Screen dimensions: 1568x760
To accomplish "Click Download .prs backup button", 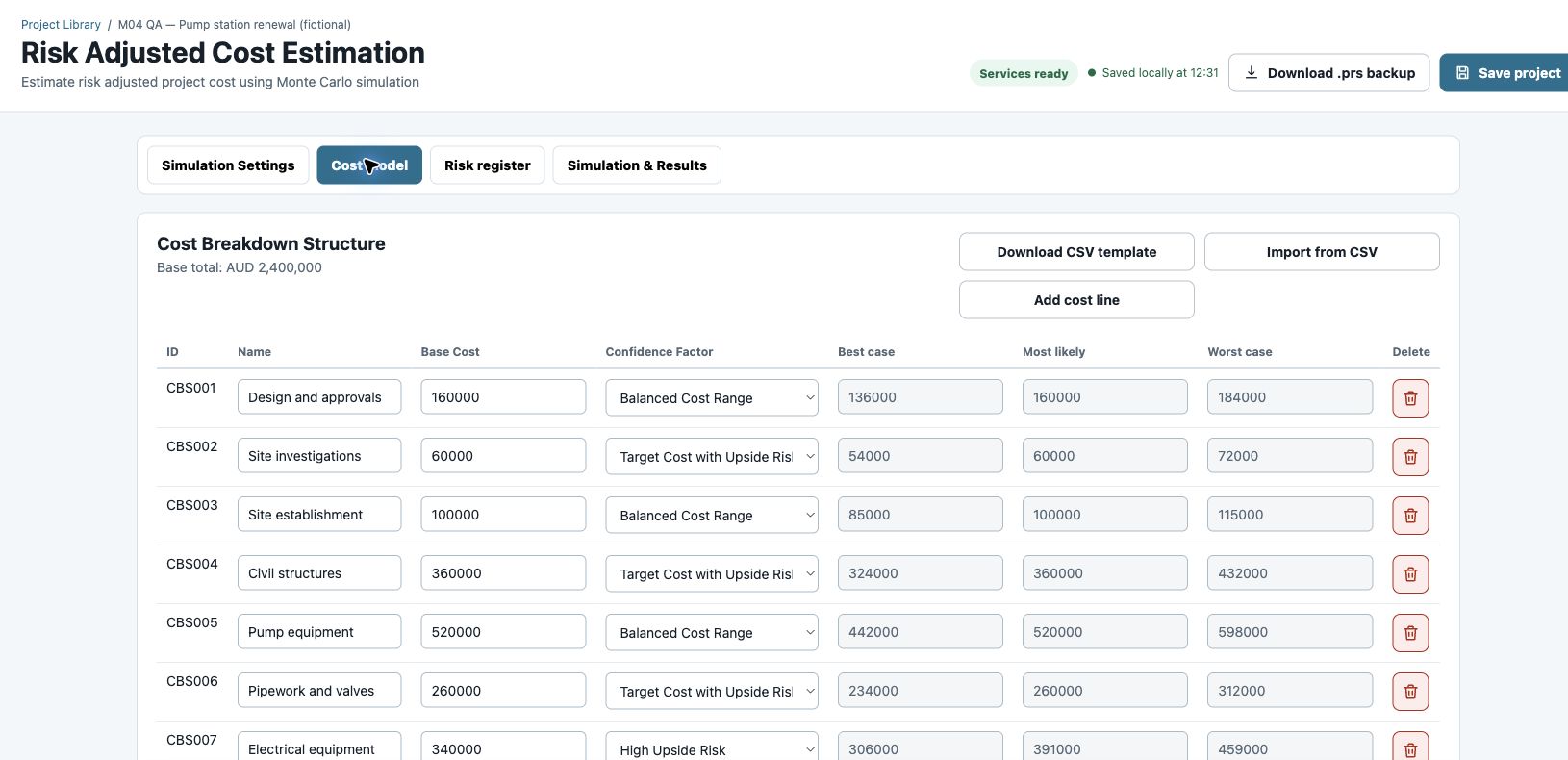I will (1328, 73).
